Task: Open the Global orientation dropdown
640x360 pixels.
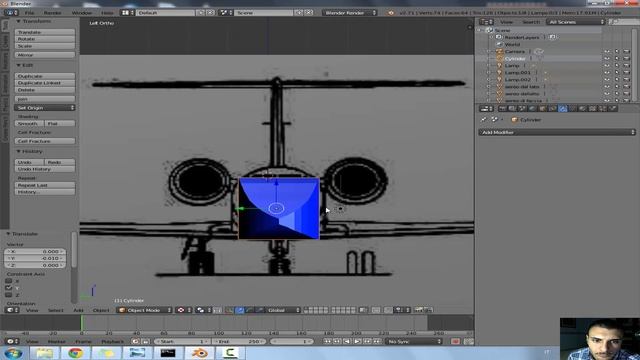Action: [x=283, y=310]
